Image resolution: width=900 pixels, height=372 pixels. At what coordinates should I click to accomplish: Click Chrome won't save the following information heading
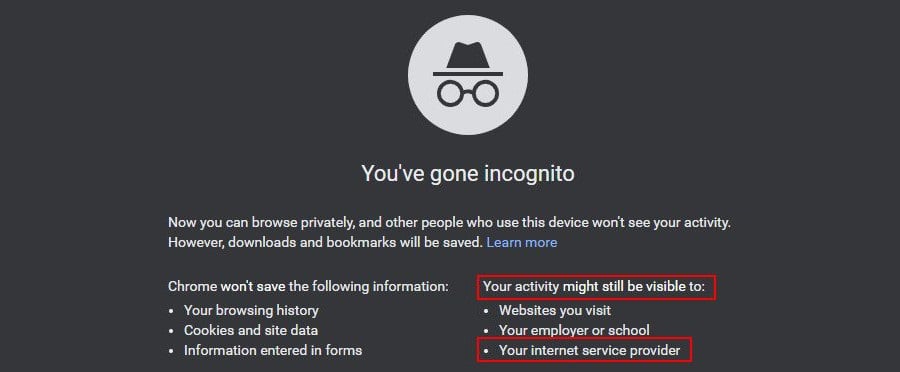[308, 286]
